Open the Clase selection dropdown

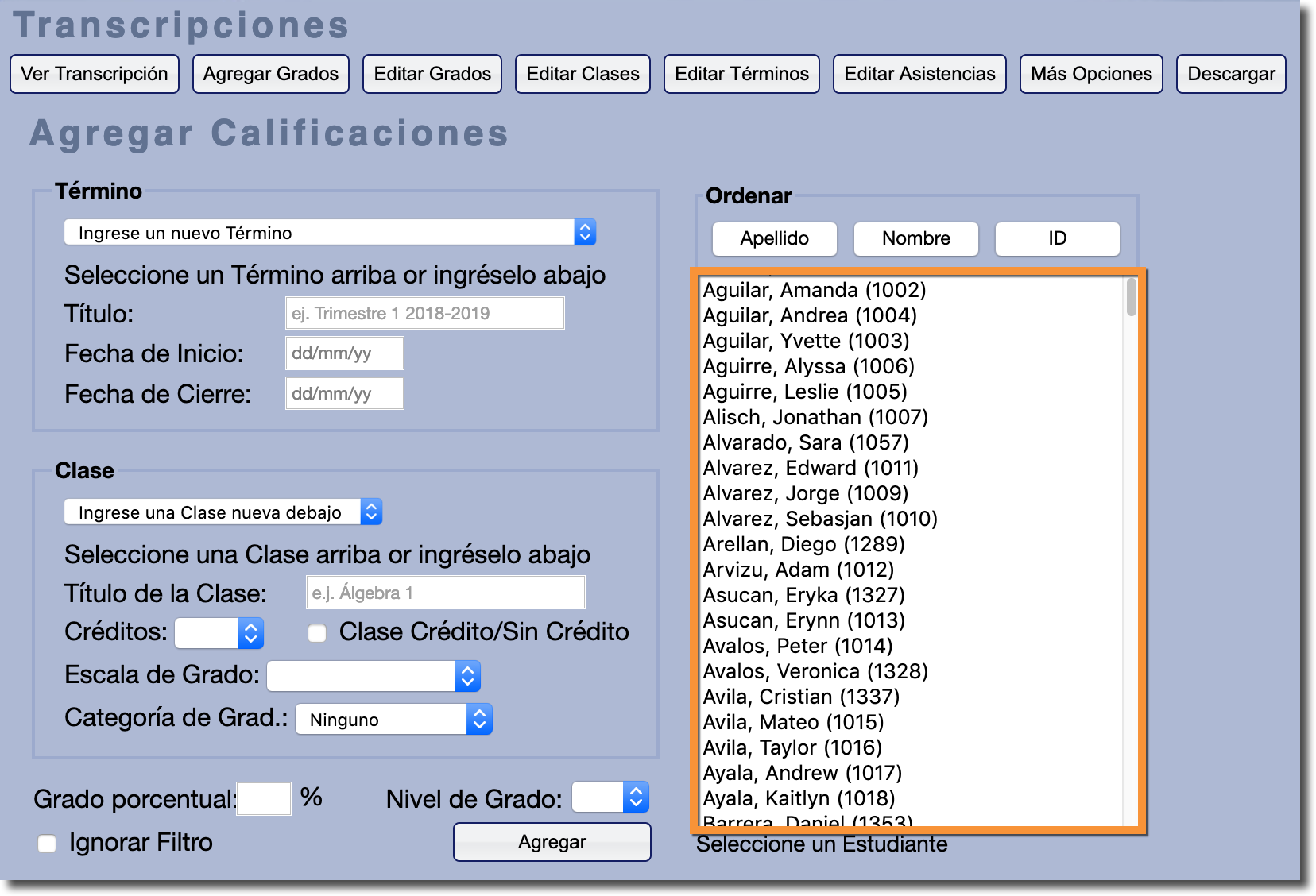tap(223, 512)
